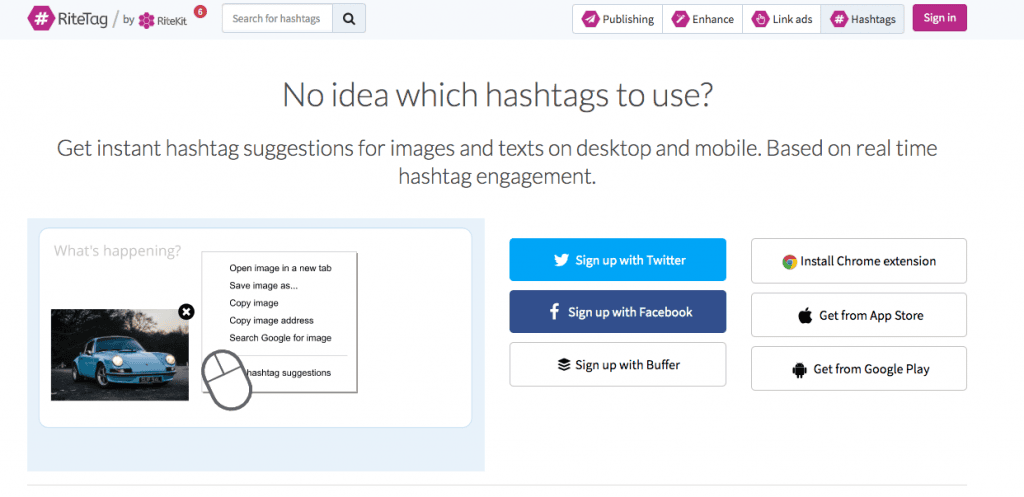Screen dimensions: 1024x497
Task: Click the RiteTag hexagon logo
Action: tap(41, 18)
